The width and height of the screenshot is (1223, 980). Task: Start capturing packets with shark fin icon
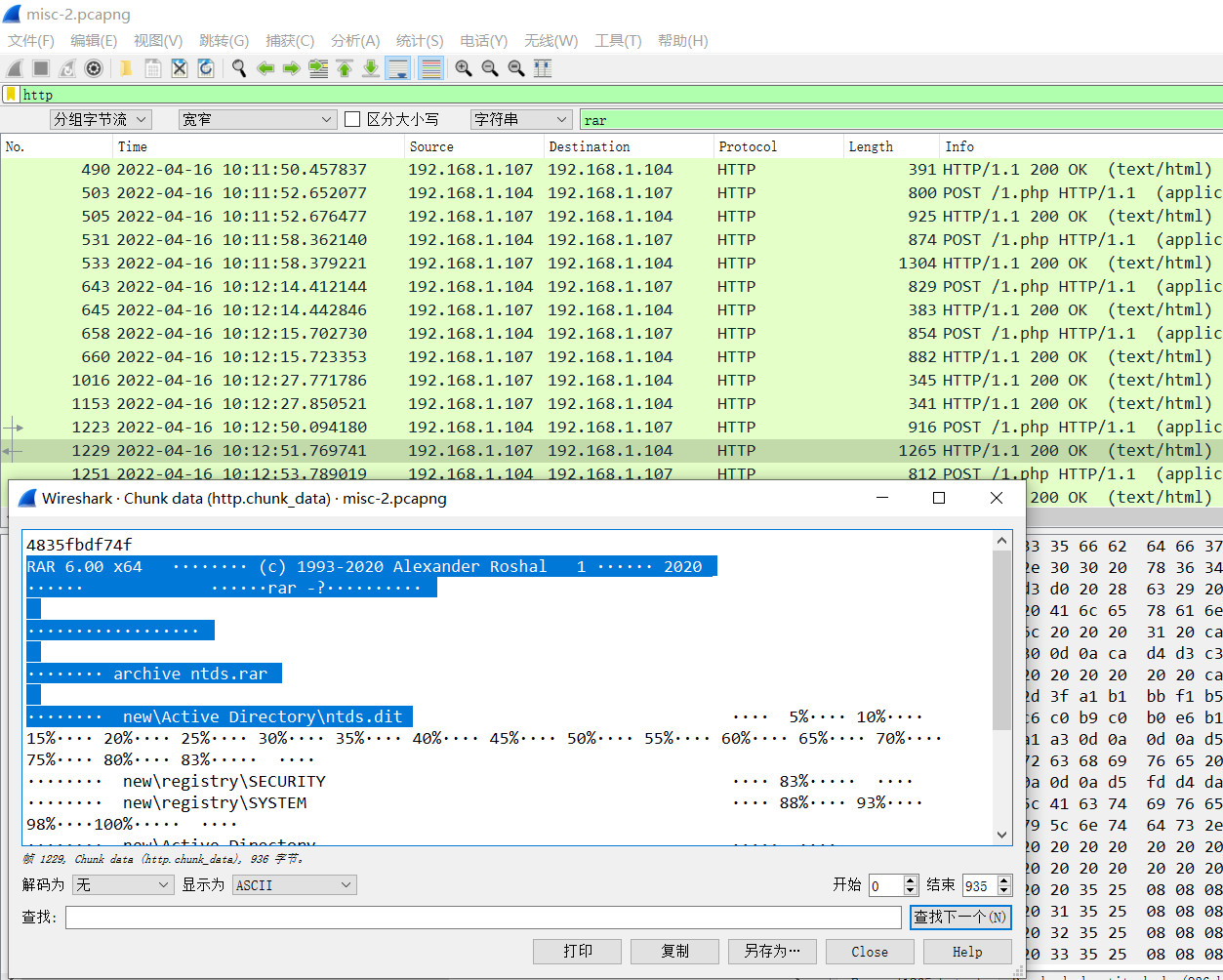[x=15, y=68]
